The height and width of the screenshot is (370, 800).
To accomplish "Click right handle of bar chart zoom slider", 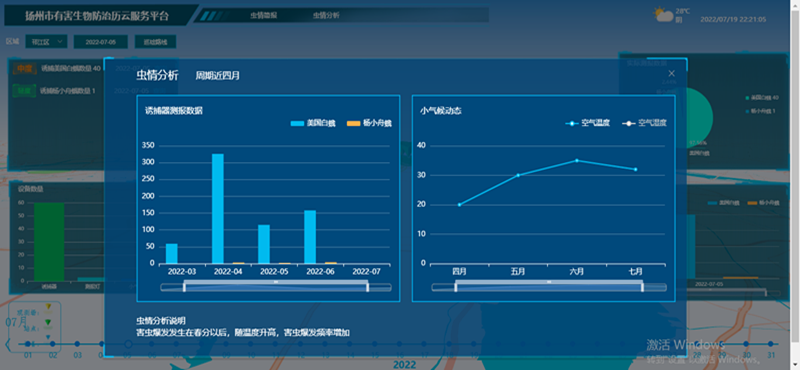I will (x=367, y=287).
